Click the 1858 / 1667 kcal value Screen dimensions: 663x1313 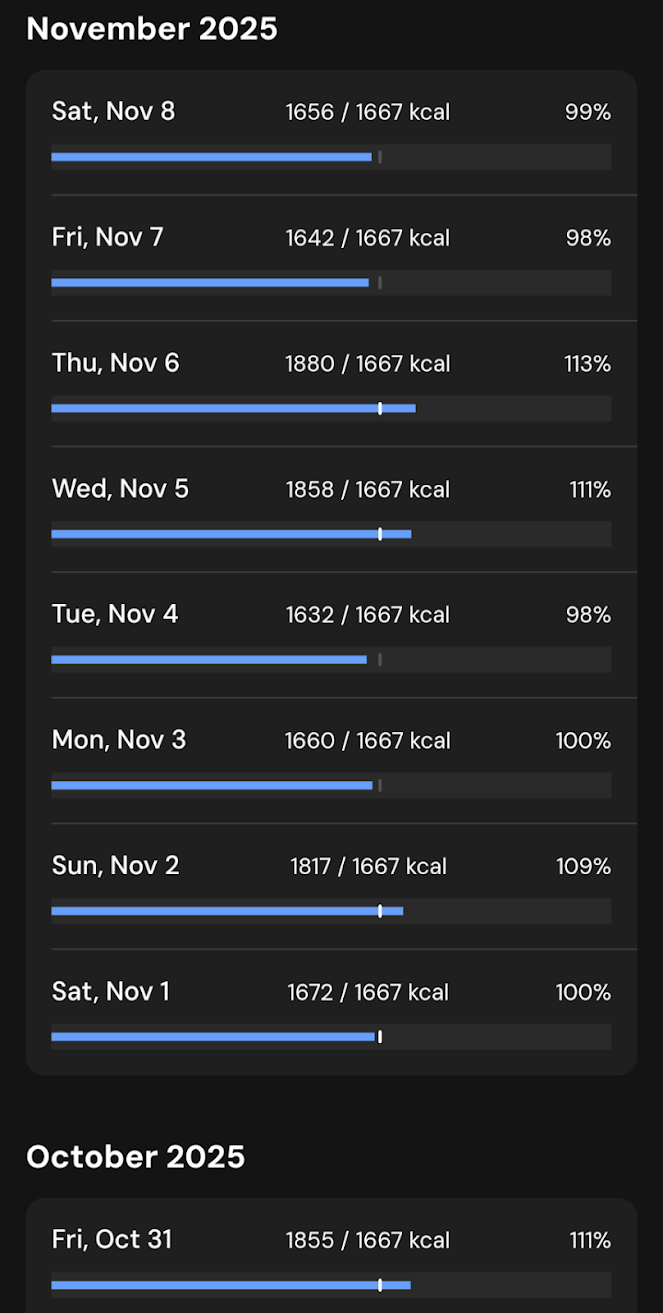pos(367,489)
